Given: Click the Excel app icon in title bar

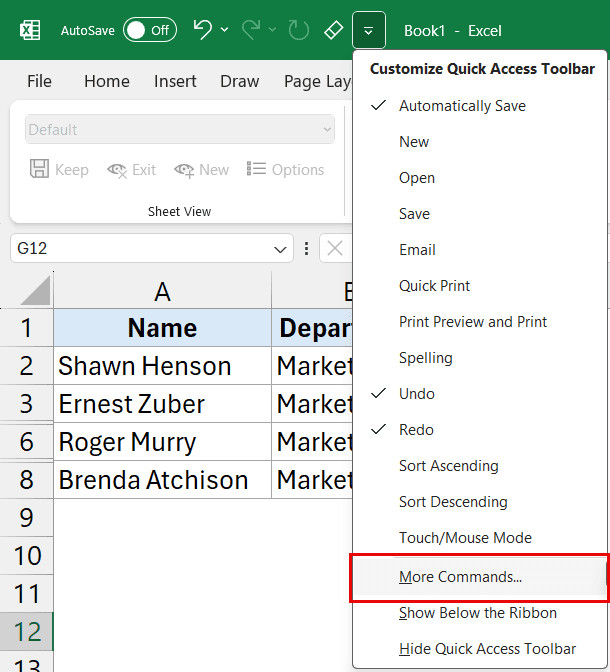Looking at the screenshot, I should tap(30, 30).
